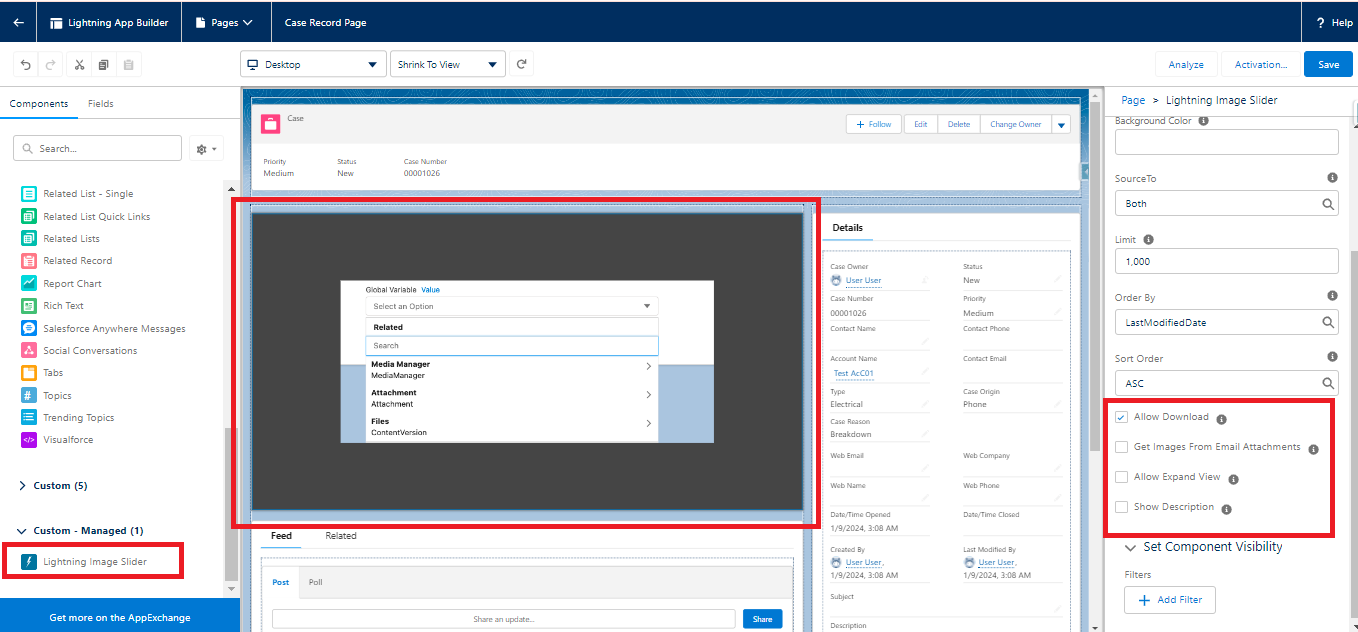Screen dimensions: 1358x632
Task: Enable Allow Expand View checkbox
Action: pos(1121,477)
